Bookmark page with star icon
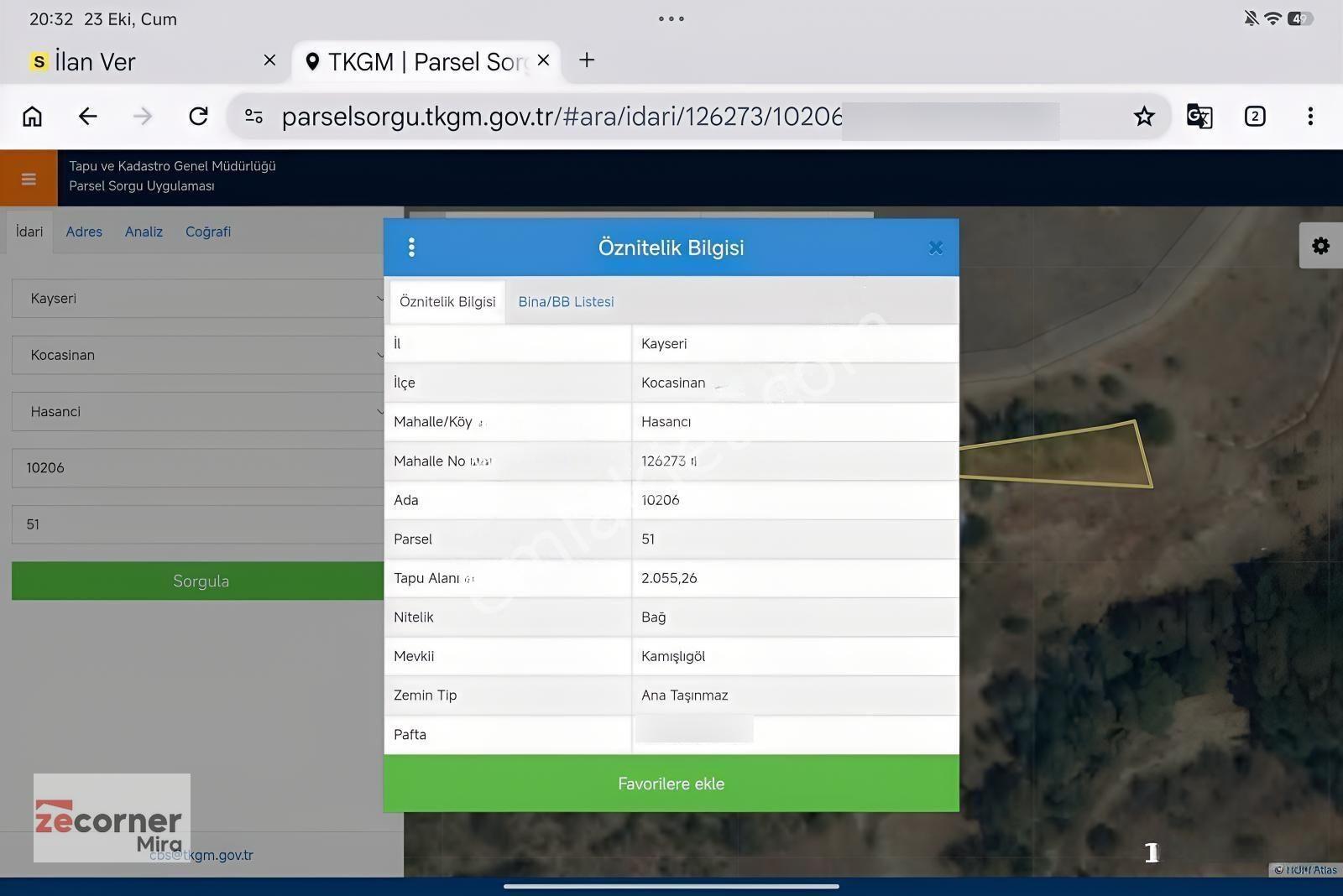The height and width of the screenshot is (896, 1343). 1144,117
